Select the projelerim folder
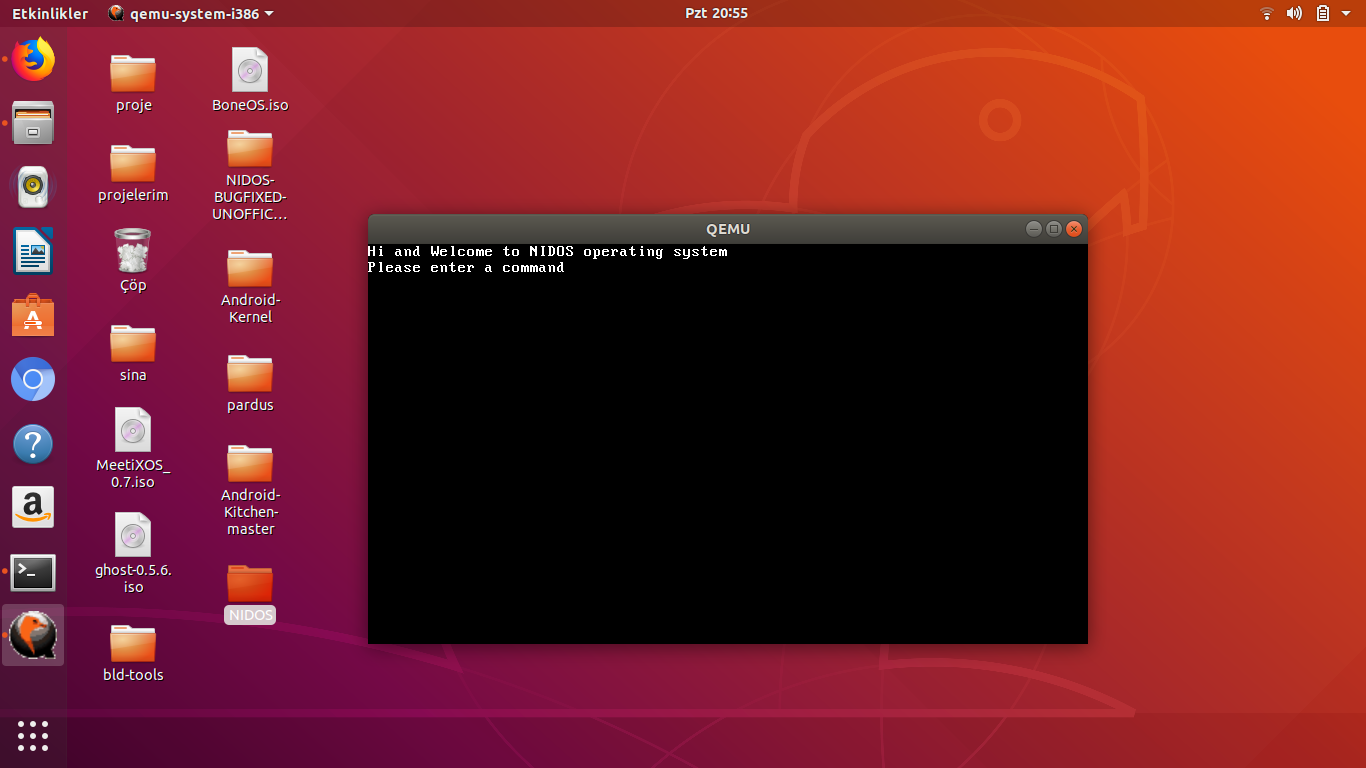 coord(133,173)
